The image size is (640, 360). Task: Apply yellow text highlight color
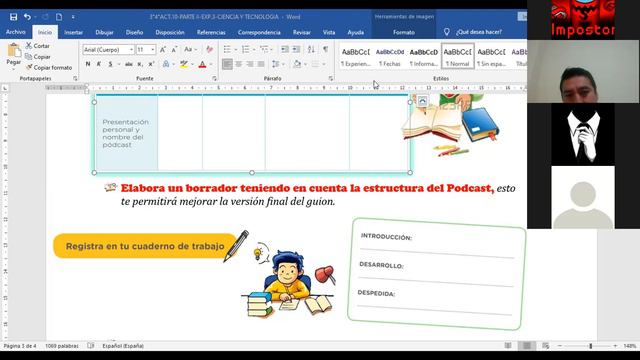[184, 64]
